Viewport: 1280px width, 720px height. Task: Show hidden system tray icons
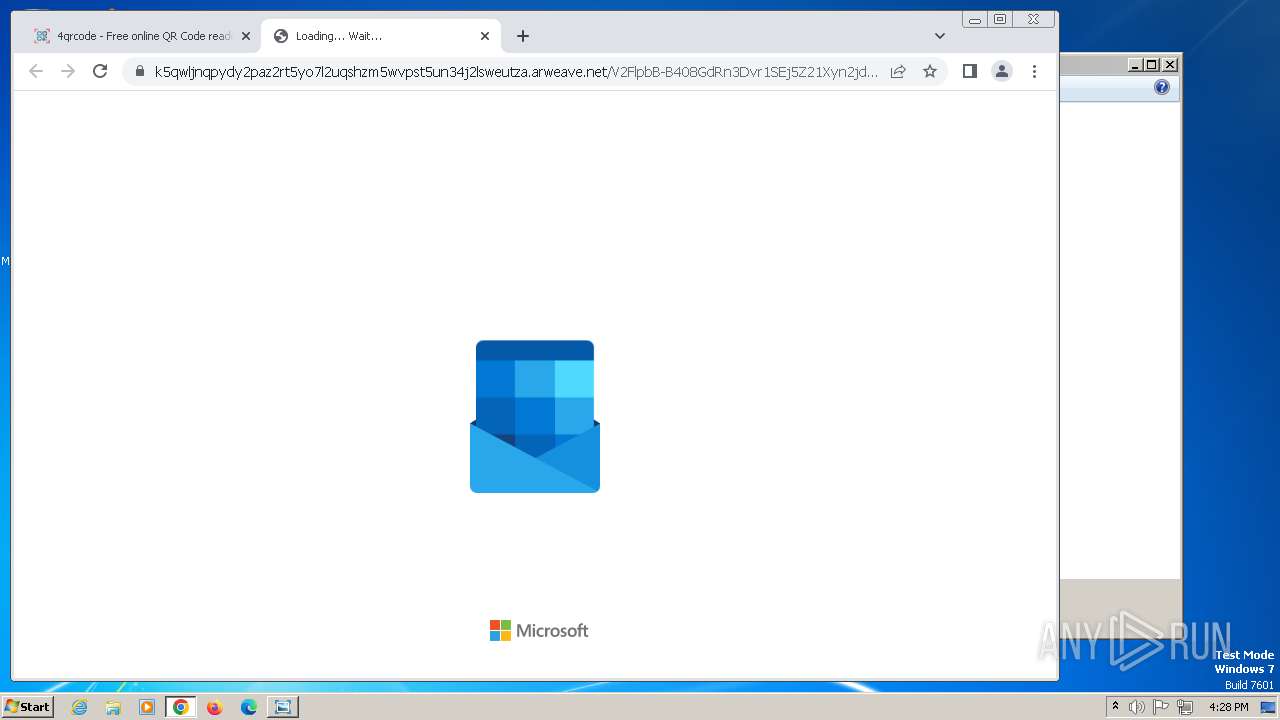pos(1115,706)
